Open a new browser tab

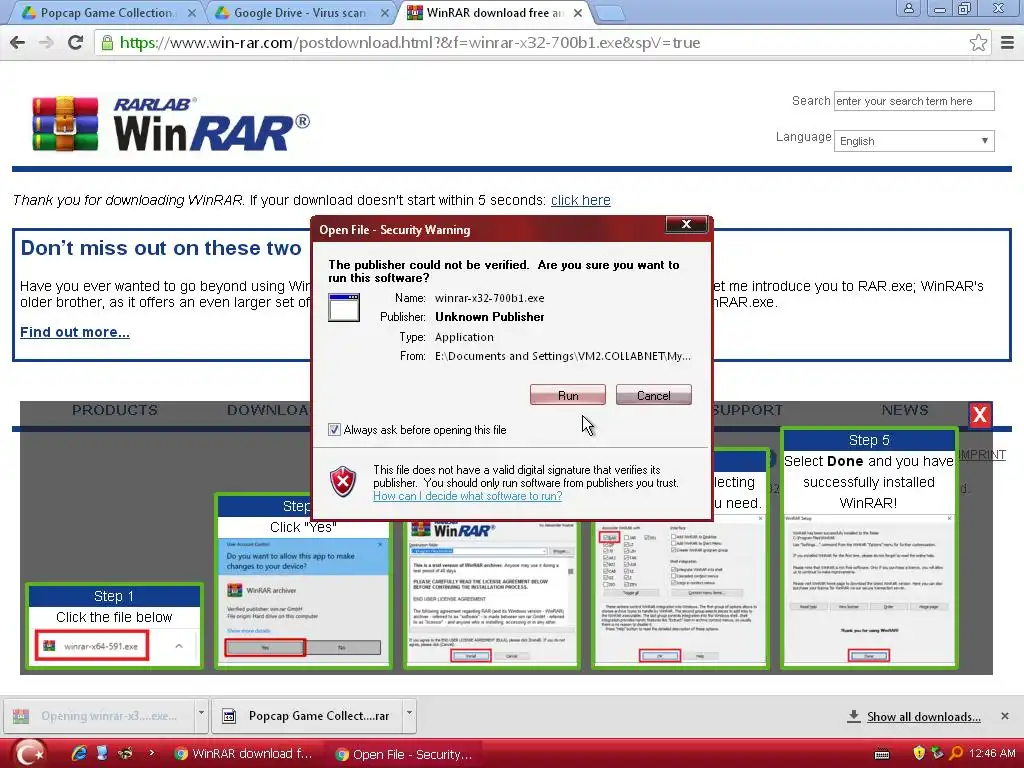[x=610, y=13]
